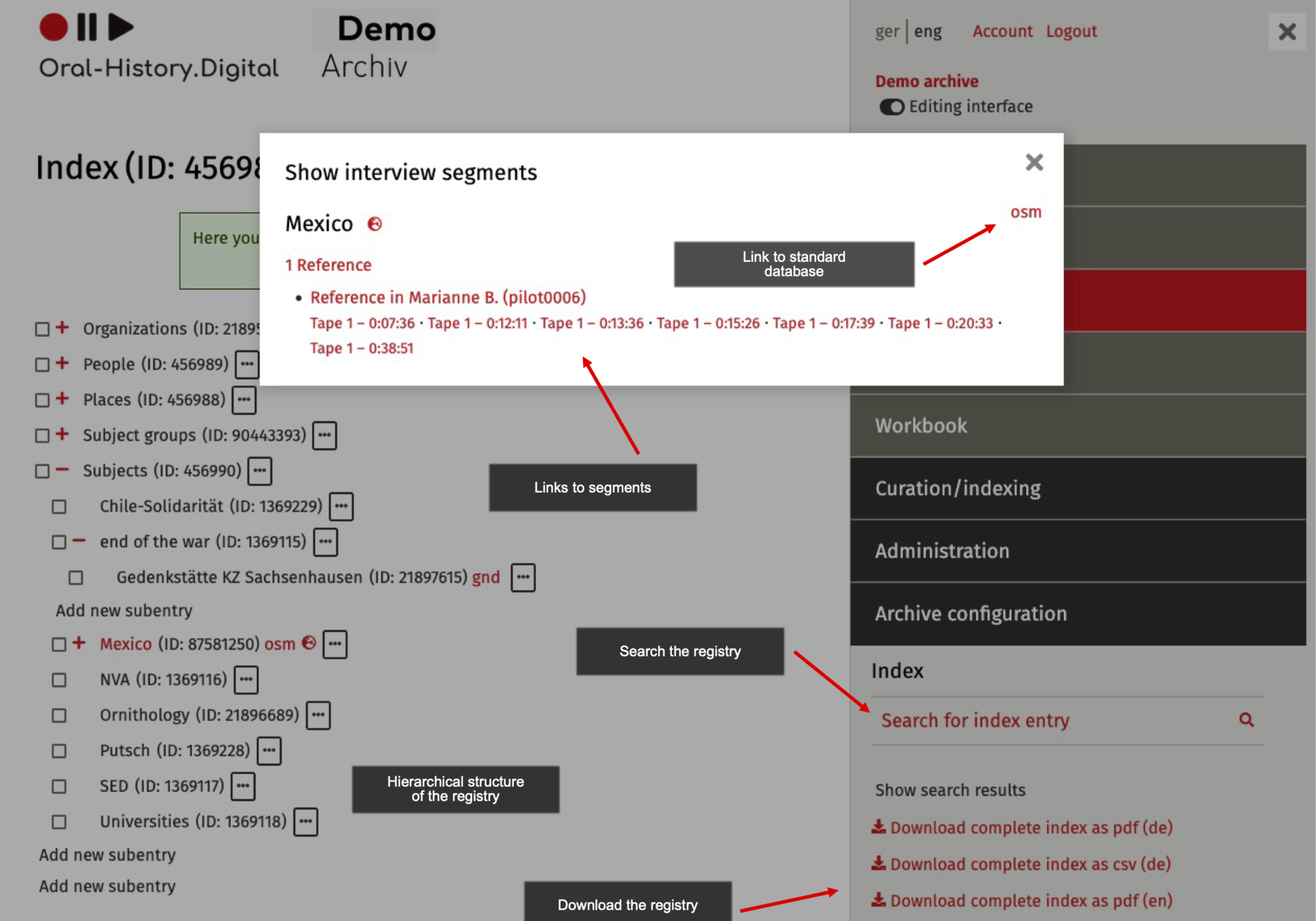Open options menu for People entry
Image resolution: width=1316 pixels, height=921 pixels.
[247, 364]
